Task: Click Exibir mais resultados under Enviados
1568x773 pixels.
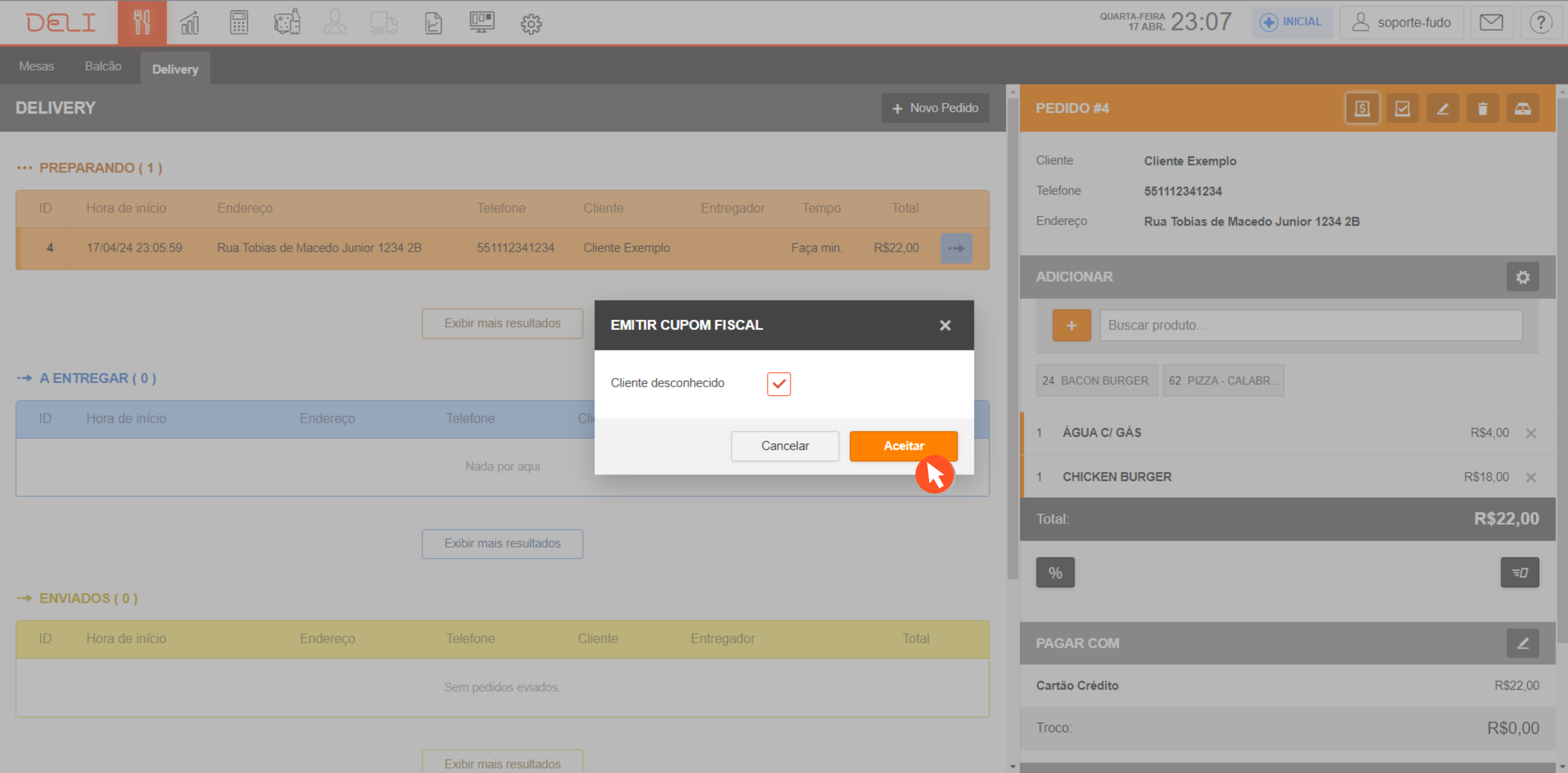Action: tap(502, 761)
